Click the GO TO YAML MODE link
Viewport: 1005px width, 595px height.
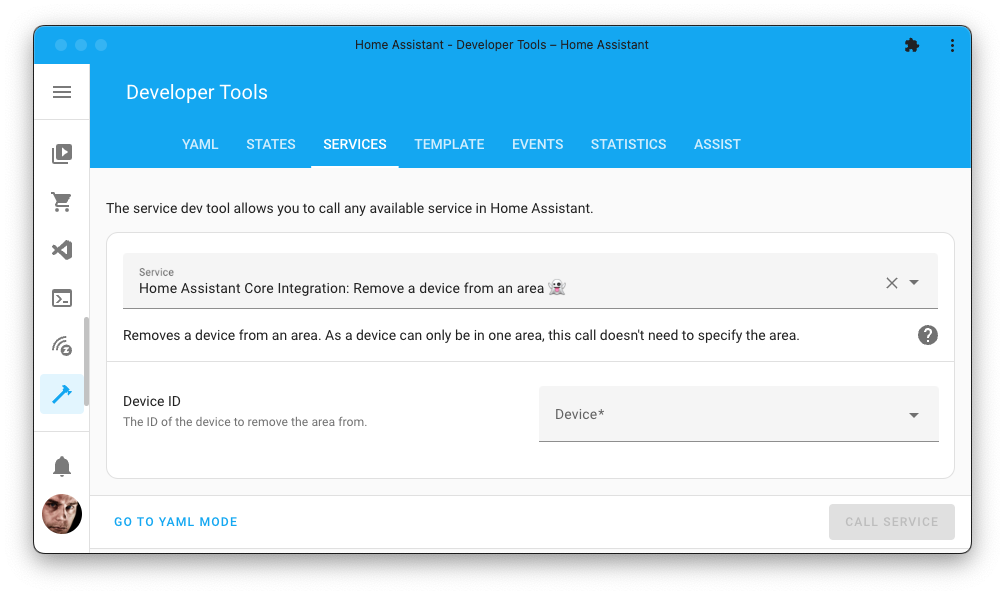[x=175, y=521]
